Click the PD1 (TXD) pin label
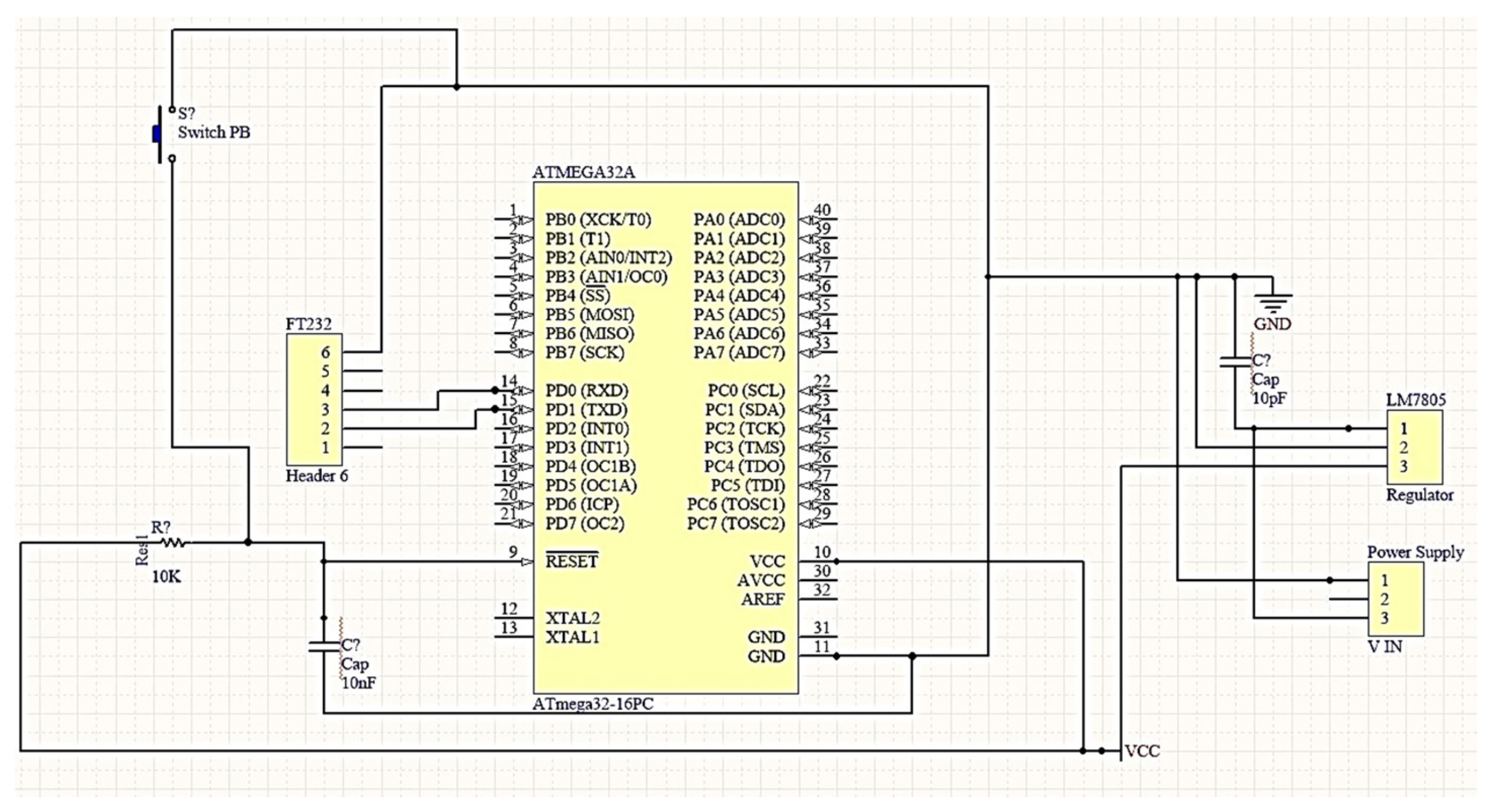 tap(586, 410)
